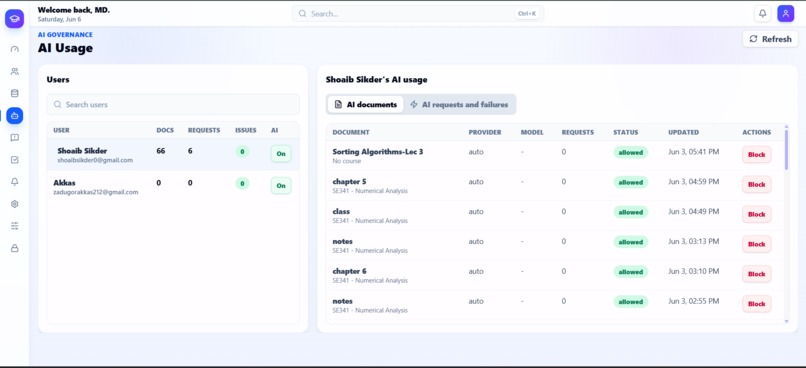Select the Shoaib Sikder user row
Image resolution: width=806 pixels, height=368 pixels.
click(x=173, y=155)
